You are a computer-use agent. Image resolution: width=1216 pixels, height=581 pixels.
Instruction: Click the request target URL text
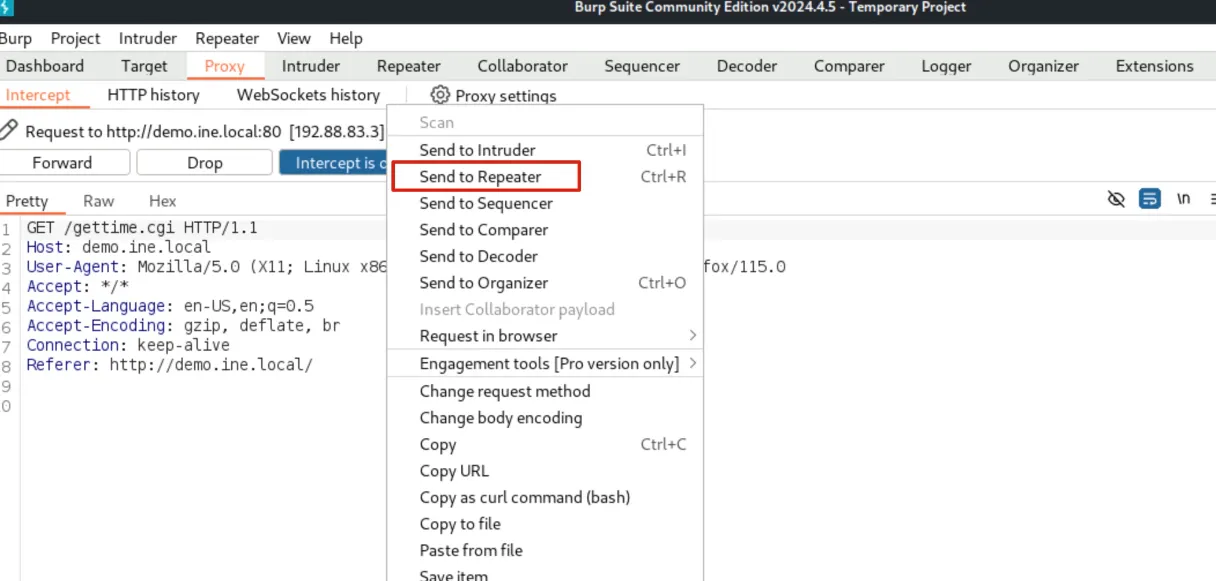tap(205, 131)
